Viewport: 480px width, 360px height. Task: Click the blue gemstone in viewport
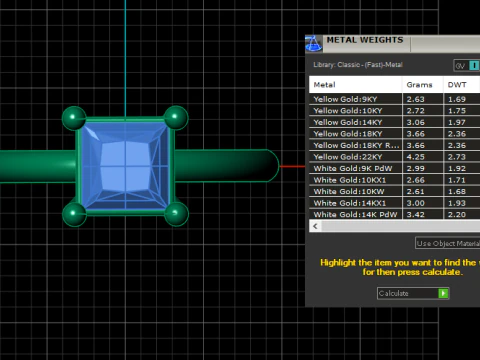pyautogui.click(x=125, y=166)
